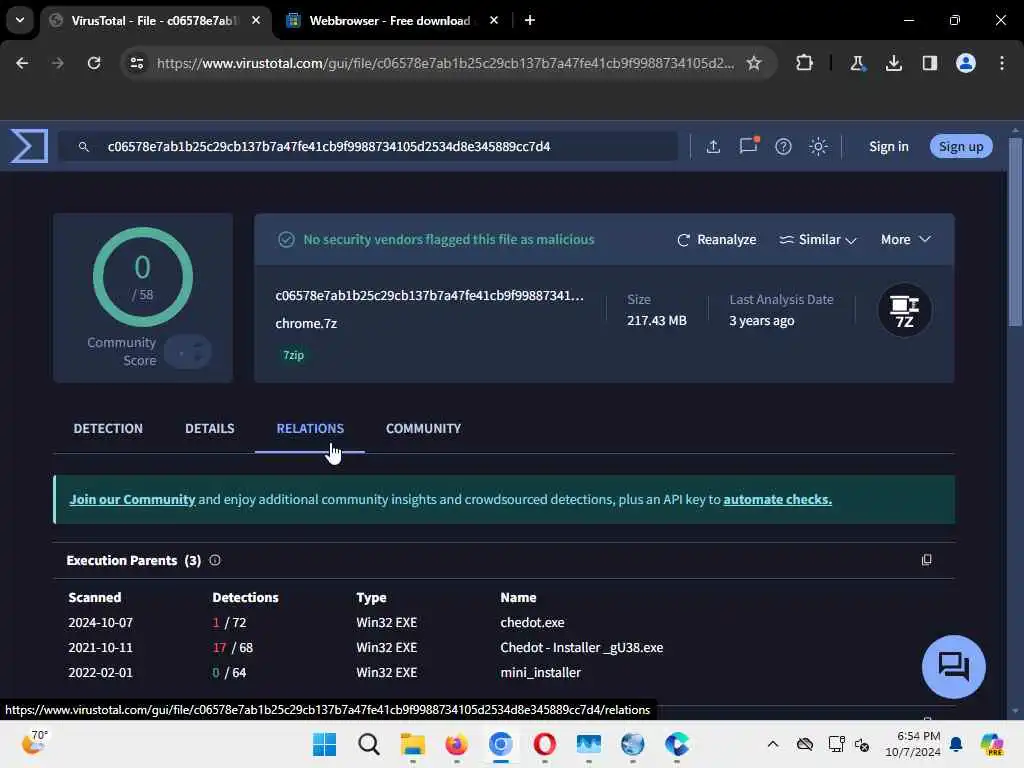This screenshot has width=1024, height=768.
Task: Open tab search dropdown arrow
Action: [20, 20]
